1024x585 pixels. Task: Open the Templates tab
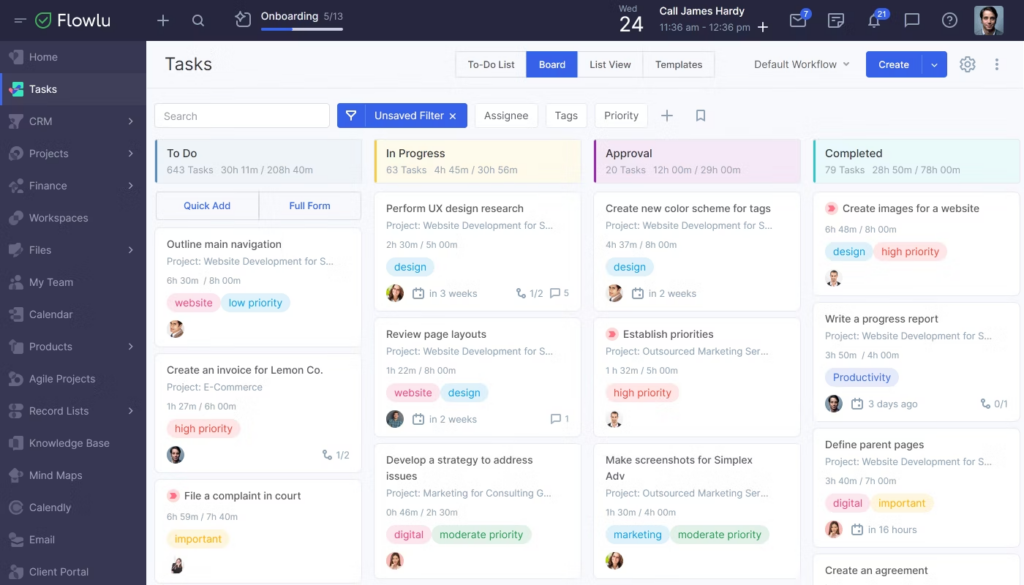coord(678,64)
